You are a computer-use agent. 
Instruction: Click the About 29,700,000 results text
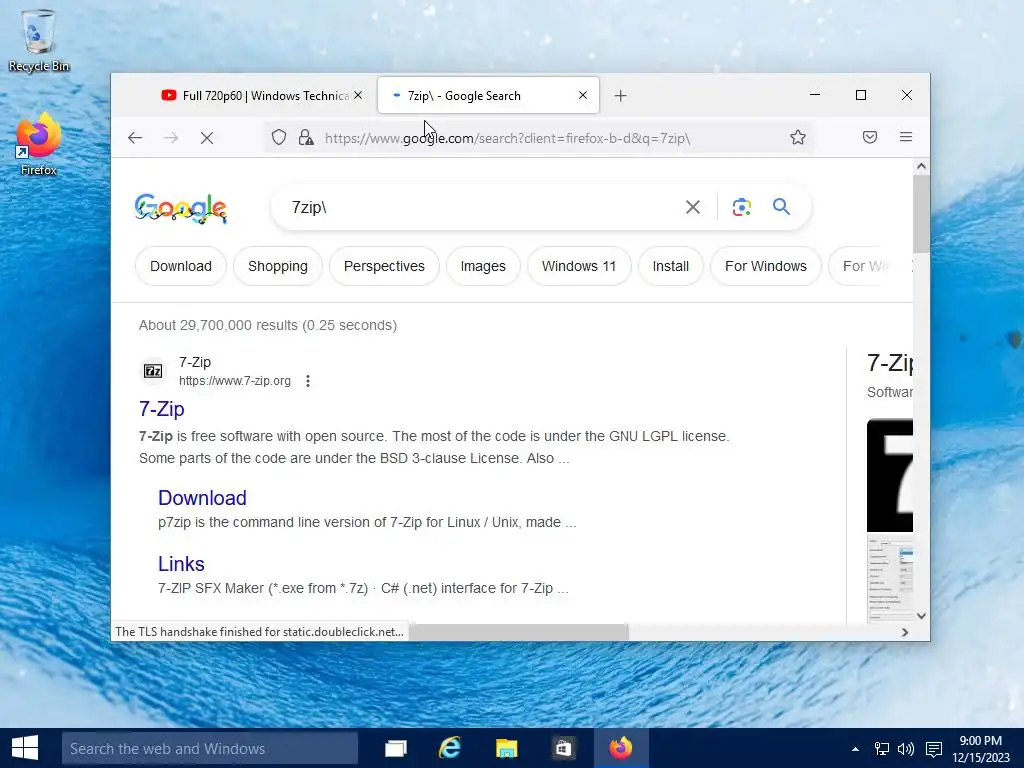(x=268, y=325)
